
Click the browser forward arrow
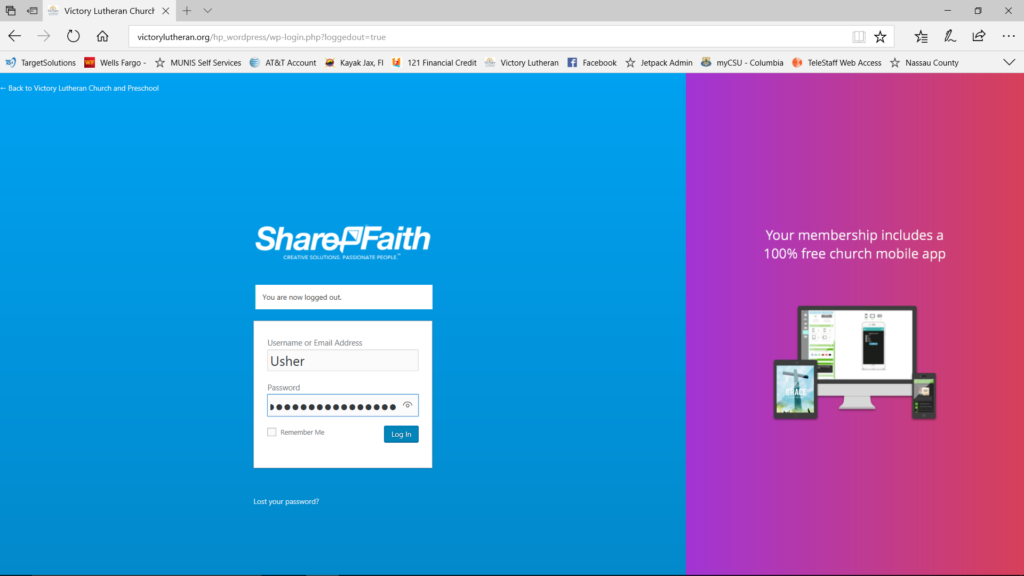pyautogui.click(x=44, y=37)
